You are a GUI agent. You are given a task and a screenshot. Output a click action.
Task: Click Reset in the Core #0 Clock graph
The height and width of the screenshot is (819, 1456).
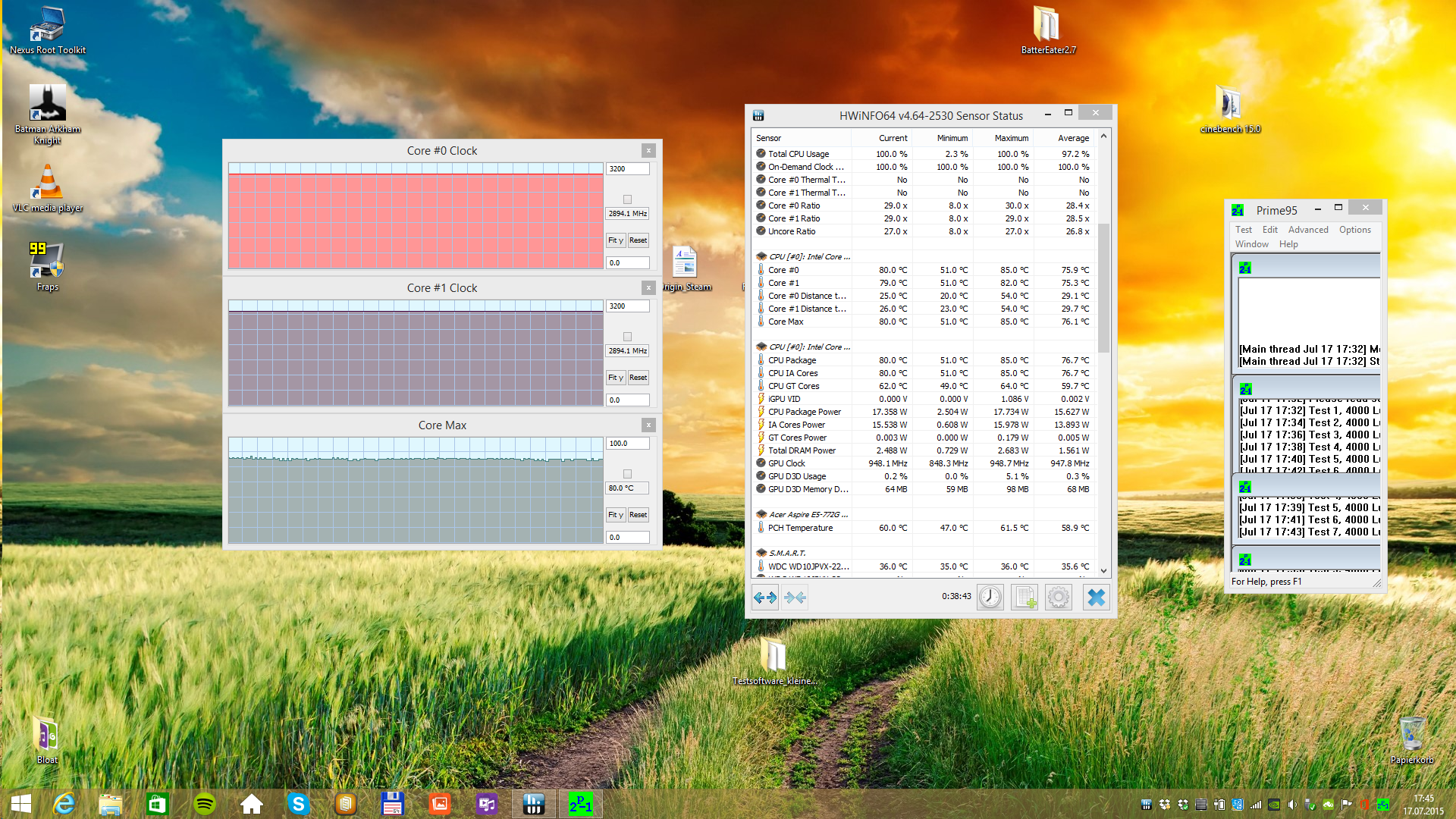coord(638,240)
